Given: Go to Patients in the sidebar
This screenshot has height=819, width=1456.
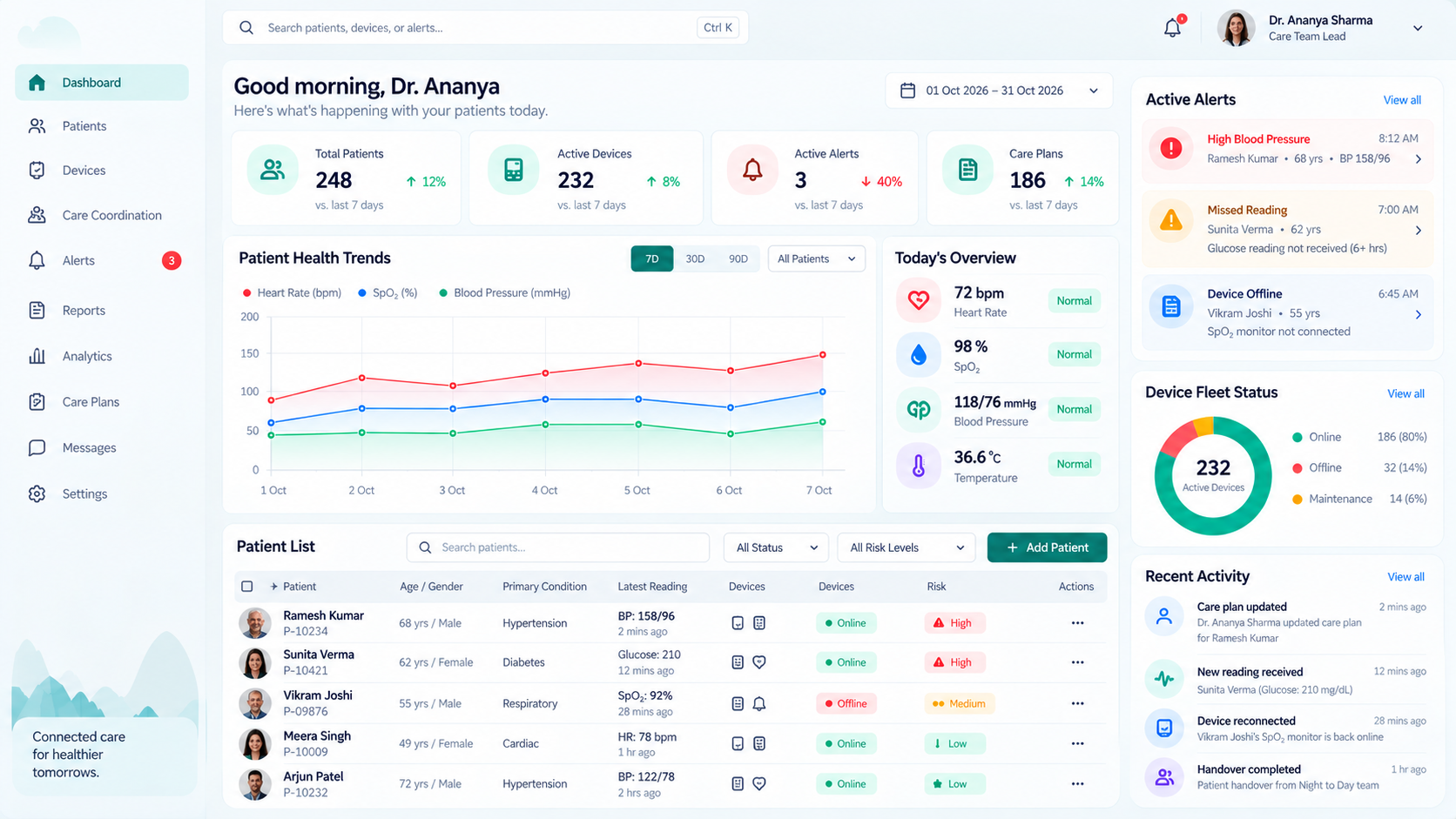Looking at the screenshot, I should click(102, 126).
